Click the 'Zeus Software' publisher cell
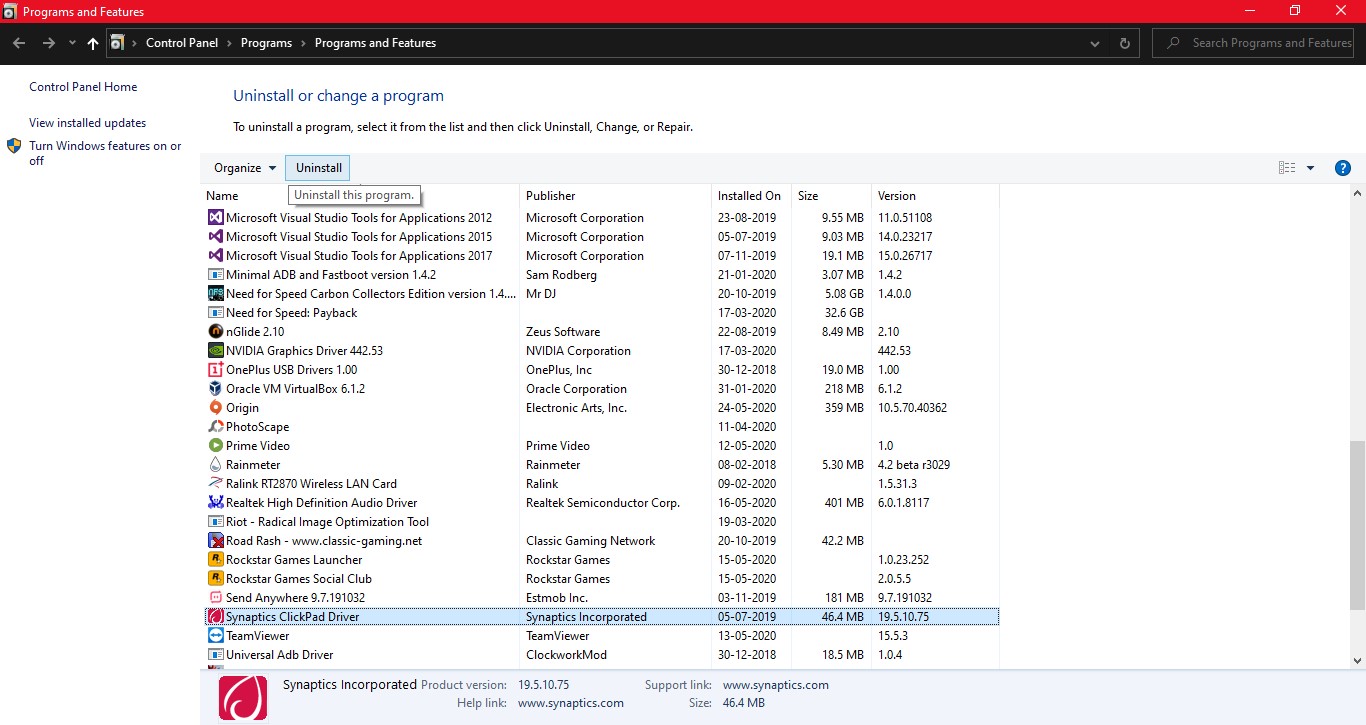This screenshot has width=1366, height=725. (563, 332)
